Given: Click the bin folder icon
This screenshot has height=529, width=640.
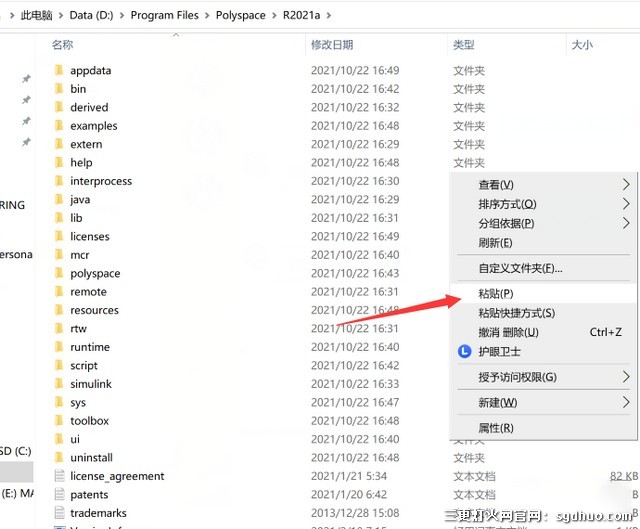Looking at the screenshot, I should tap(59, 89).
